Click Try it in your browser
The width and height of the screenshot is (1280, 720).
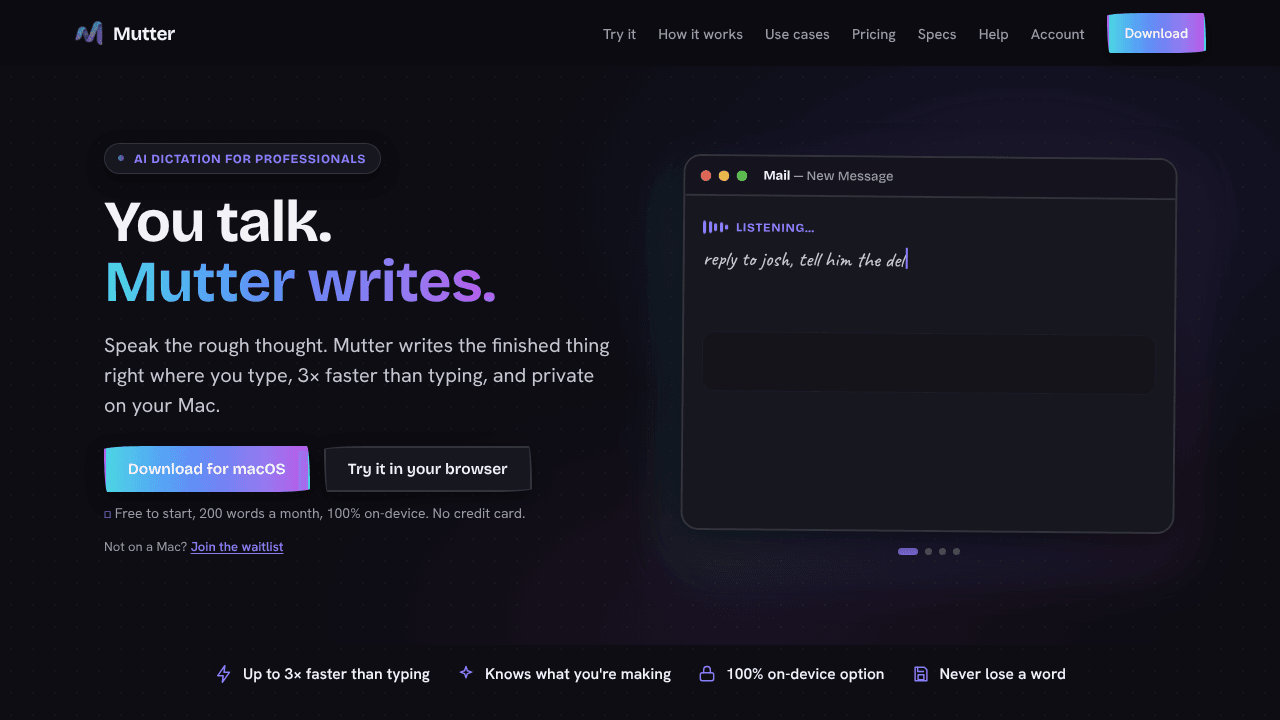tap(427, 469)
